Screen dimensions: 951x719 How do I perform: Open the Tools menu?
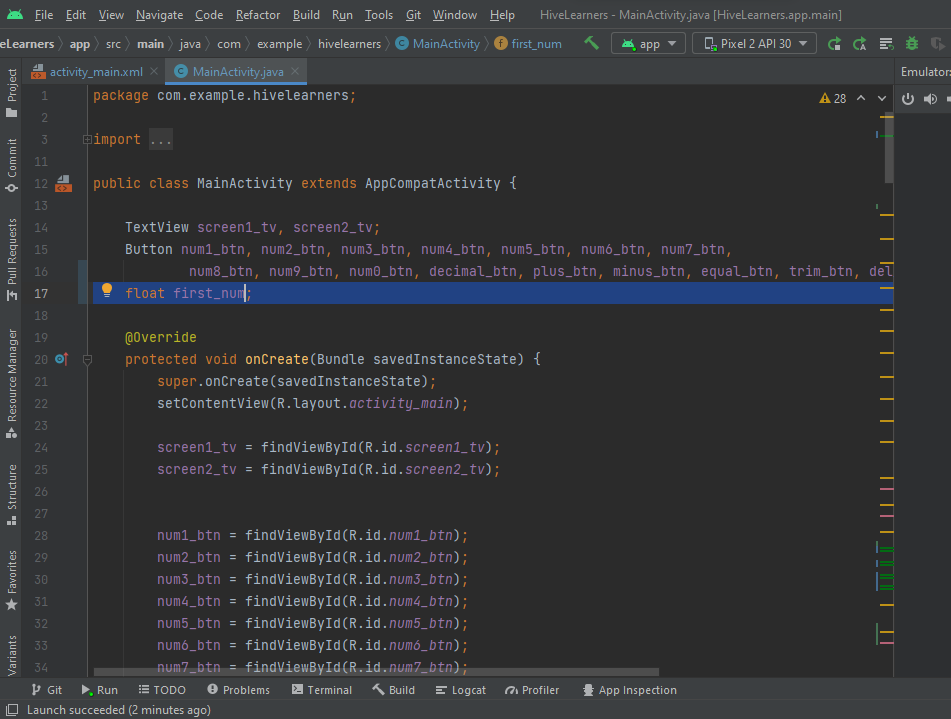pyautogui.click(x=379, y=15)
